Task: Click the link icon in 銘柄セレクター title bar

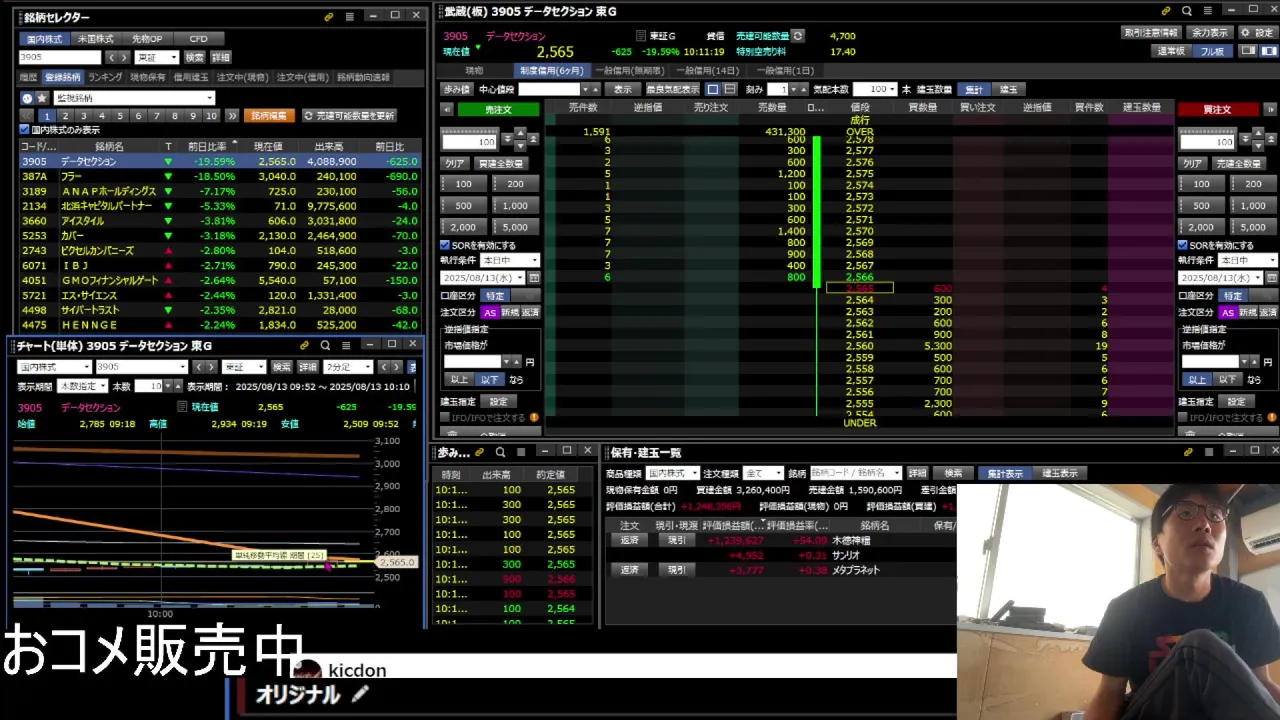Action: point(329,17)
